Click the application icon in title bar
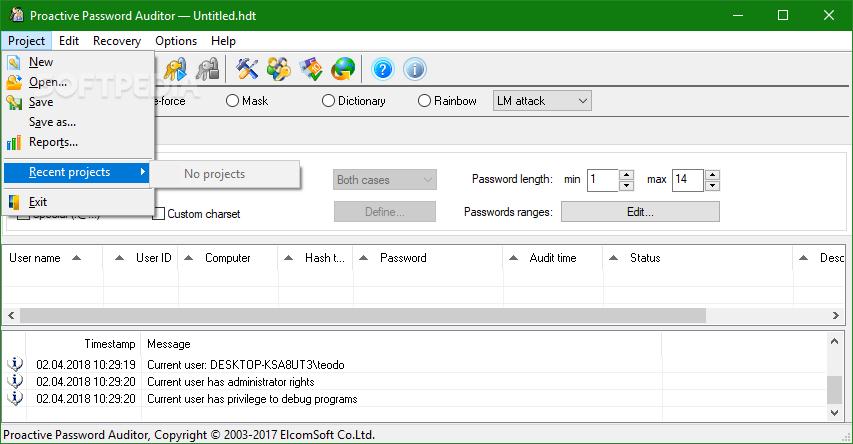 coord(16,15)
